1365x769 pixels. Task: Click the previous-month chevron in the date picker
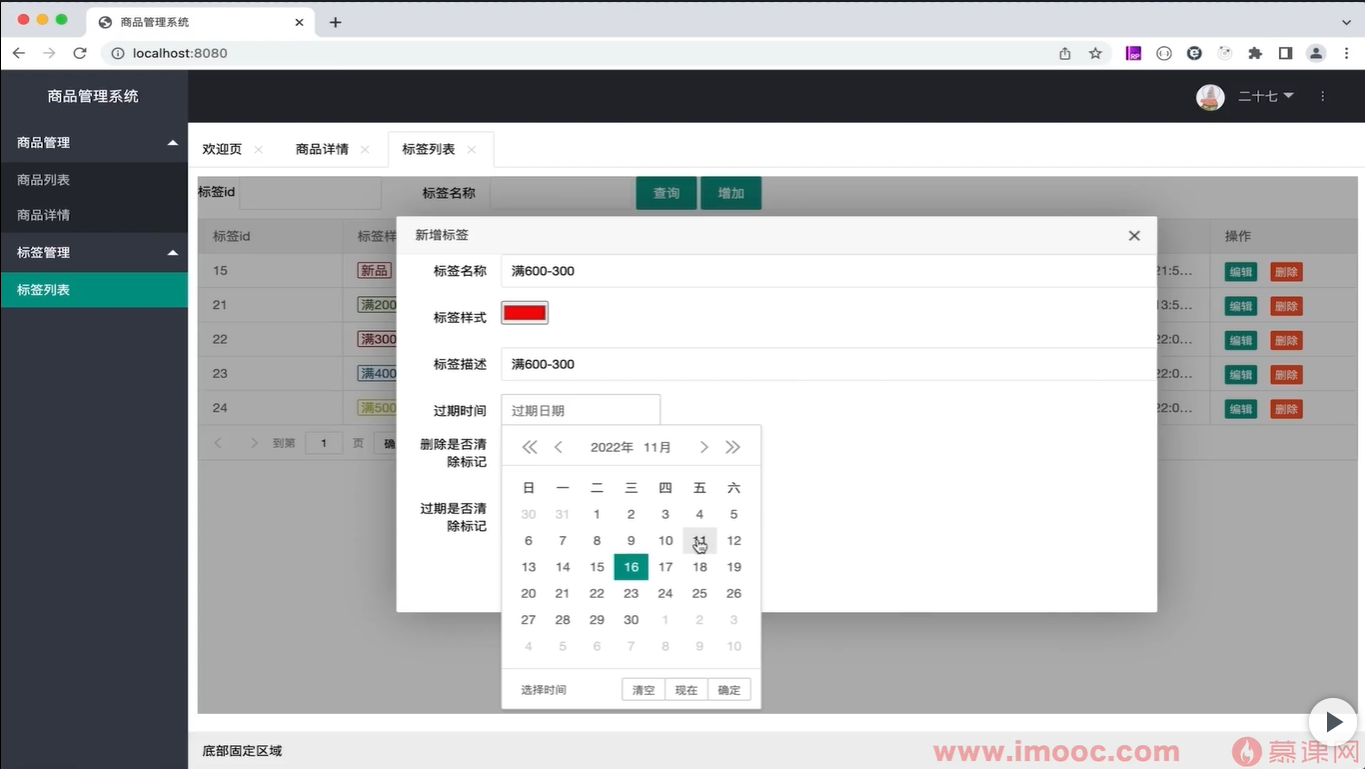pyautogui.click(x=559, y=447)
